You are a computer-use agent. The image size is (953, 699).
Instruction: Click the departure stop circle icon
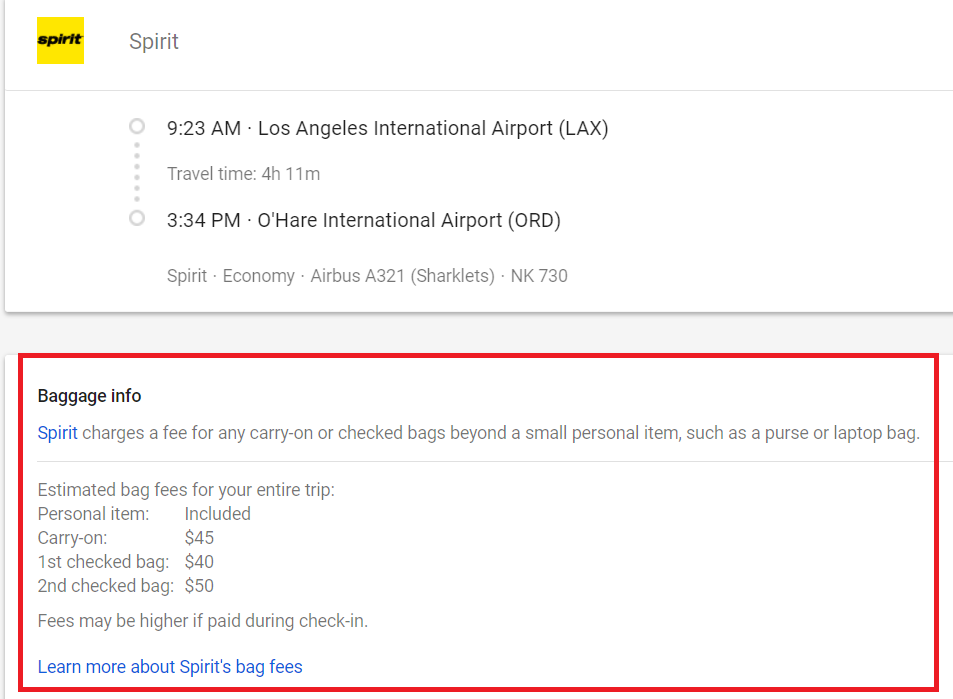tap(136, 126)
